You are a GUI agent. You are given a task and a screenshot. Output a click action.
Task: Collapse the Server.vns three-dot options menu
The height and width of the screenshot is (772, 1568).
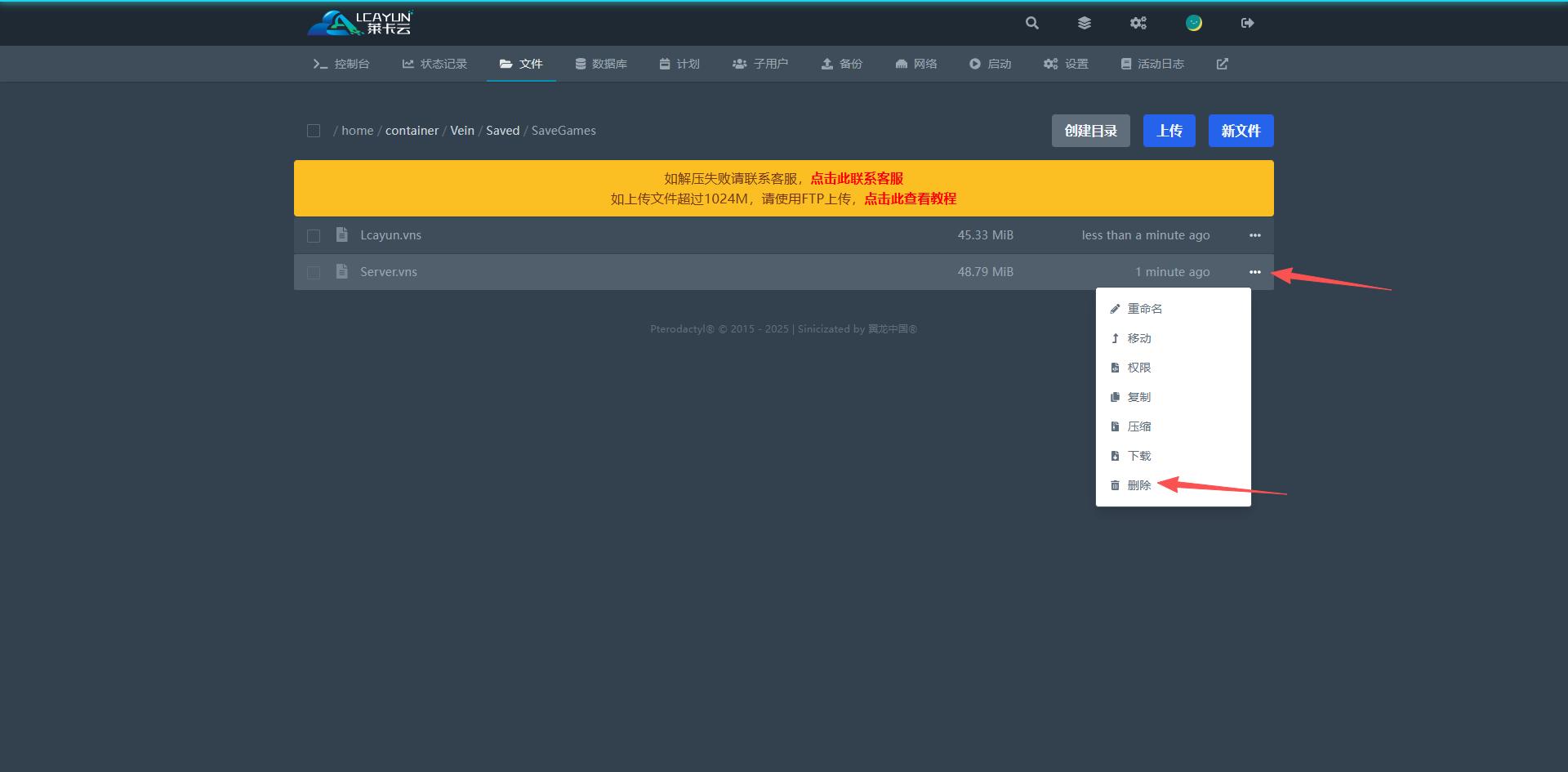1255,272
